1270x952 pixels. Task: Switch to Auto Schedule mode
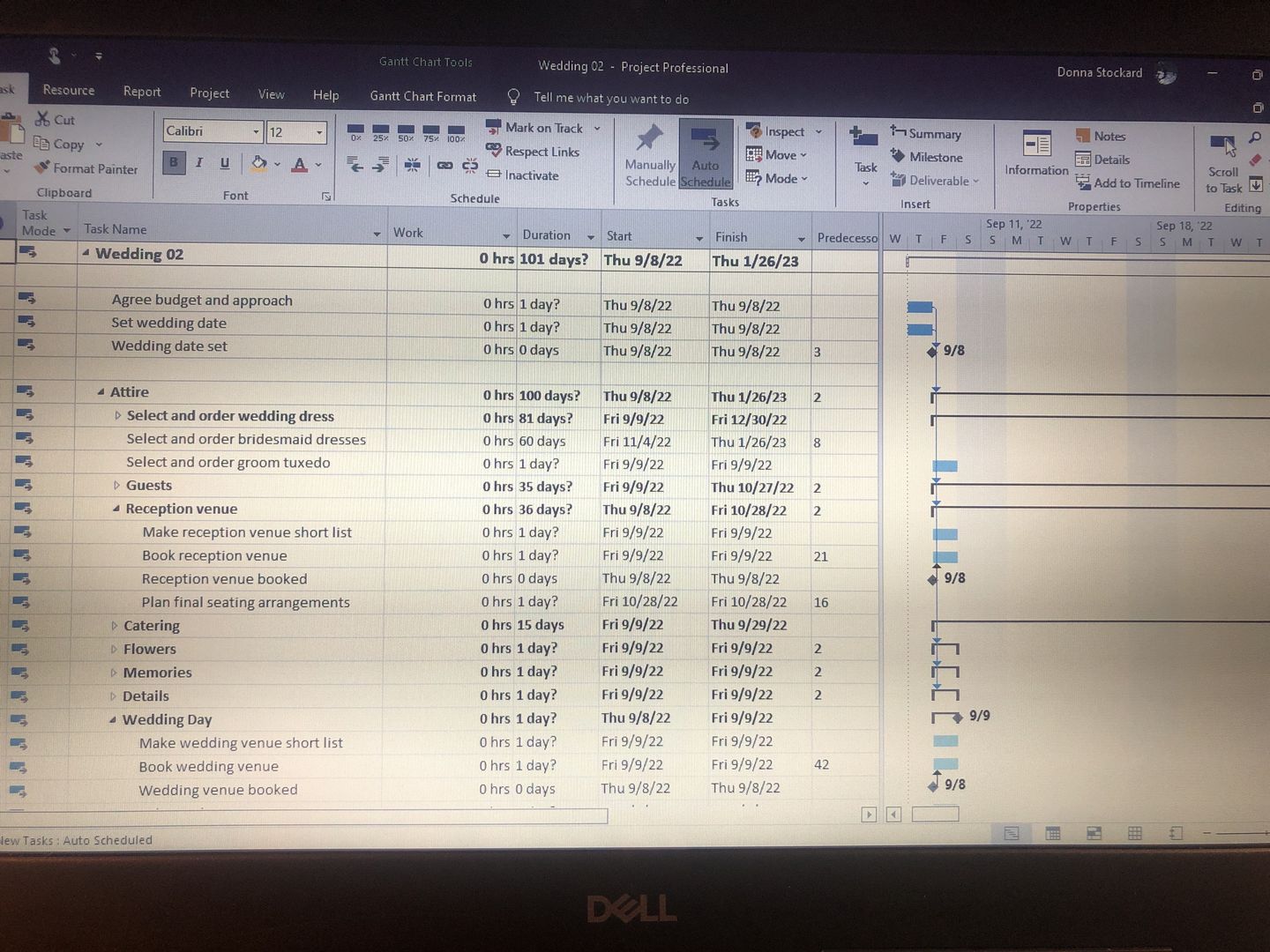tap(706, 155)
